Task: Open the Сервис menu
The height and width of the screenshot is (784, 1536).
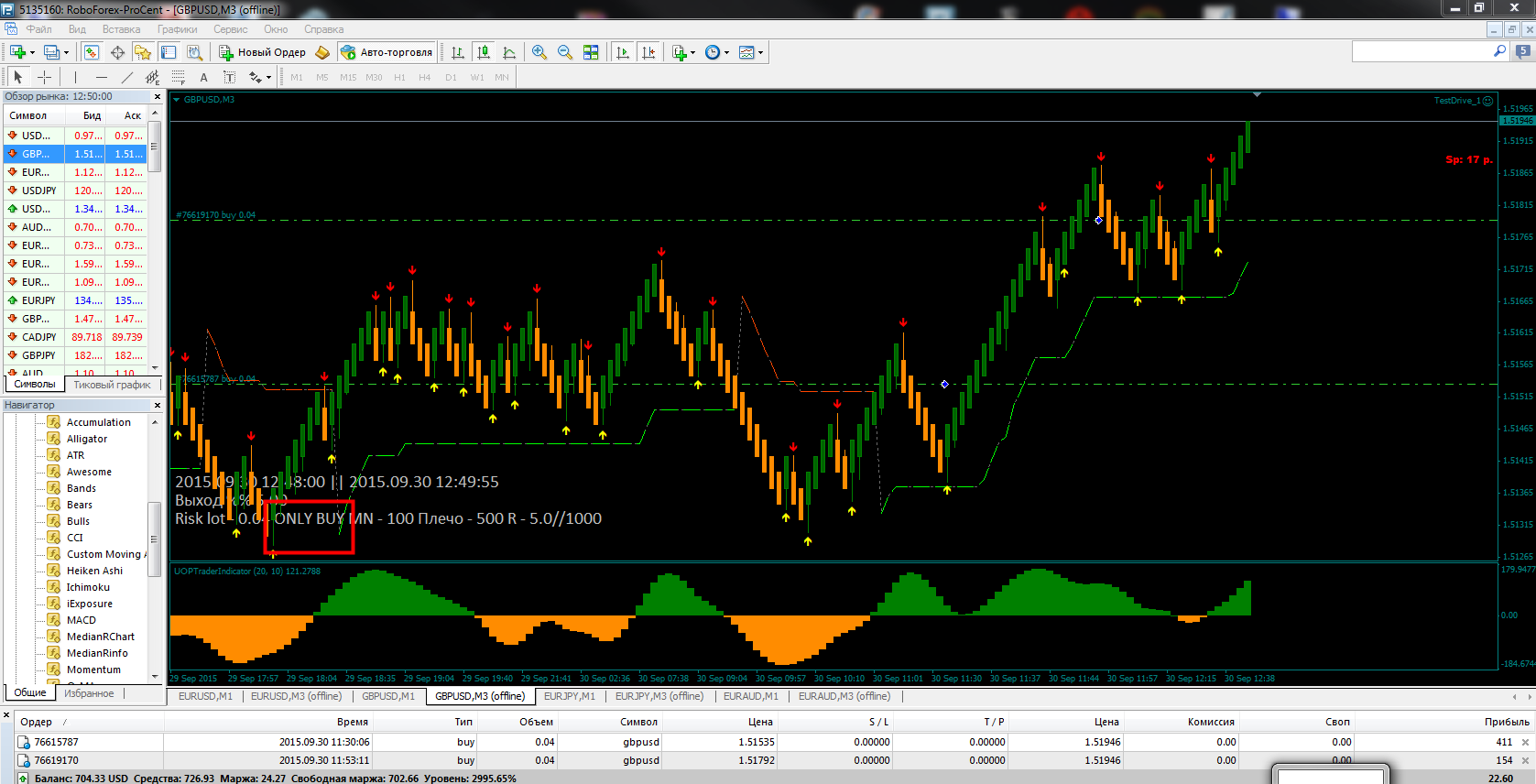Action: coord(231,29)
